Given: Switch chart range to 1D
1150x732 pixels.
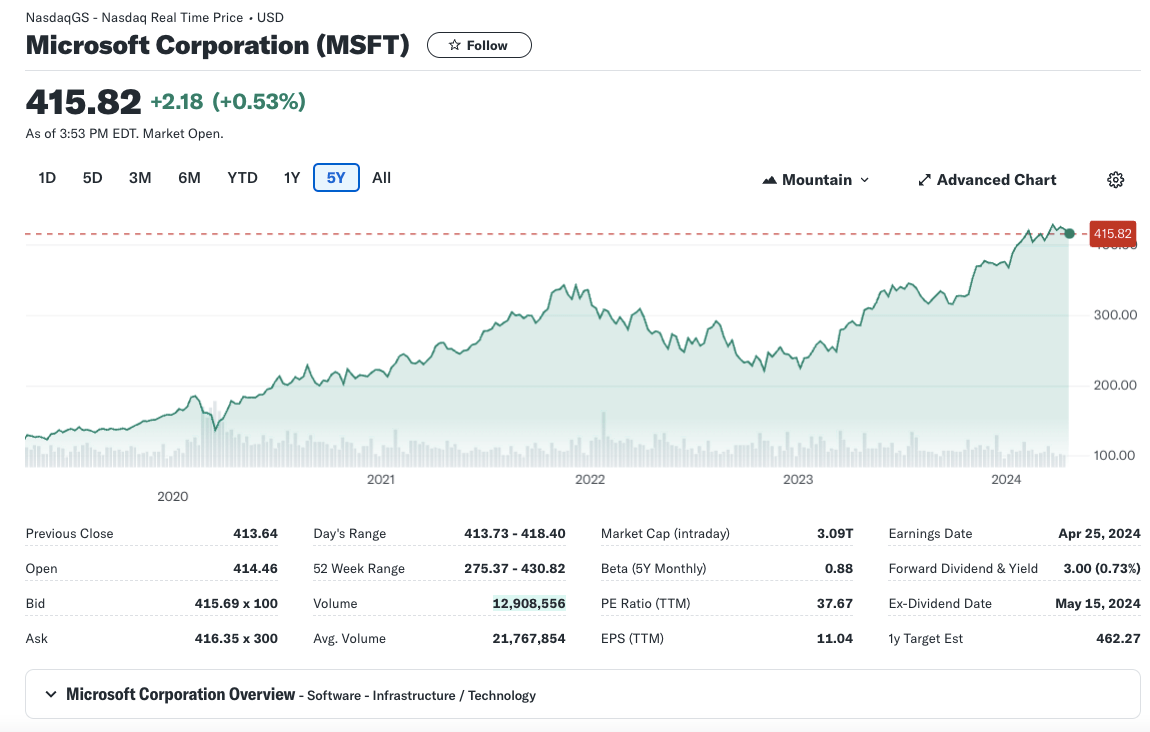Looking at the screenshot, I should (47, 177).
